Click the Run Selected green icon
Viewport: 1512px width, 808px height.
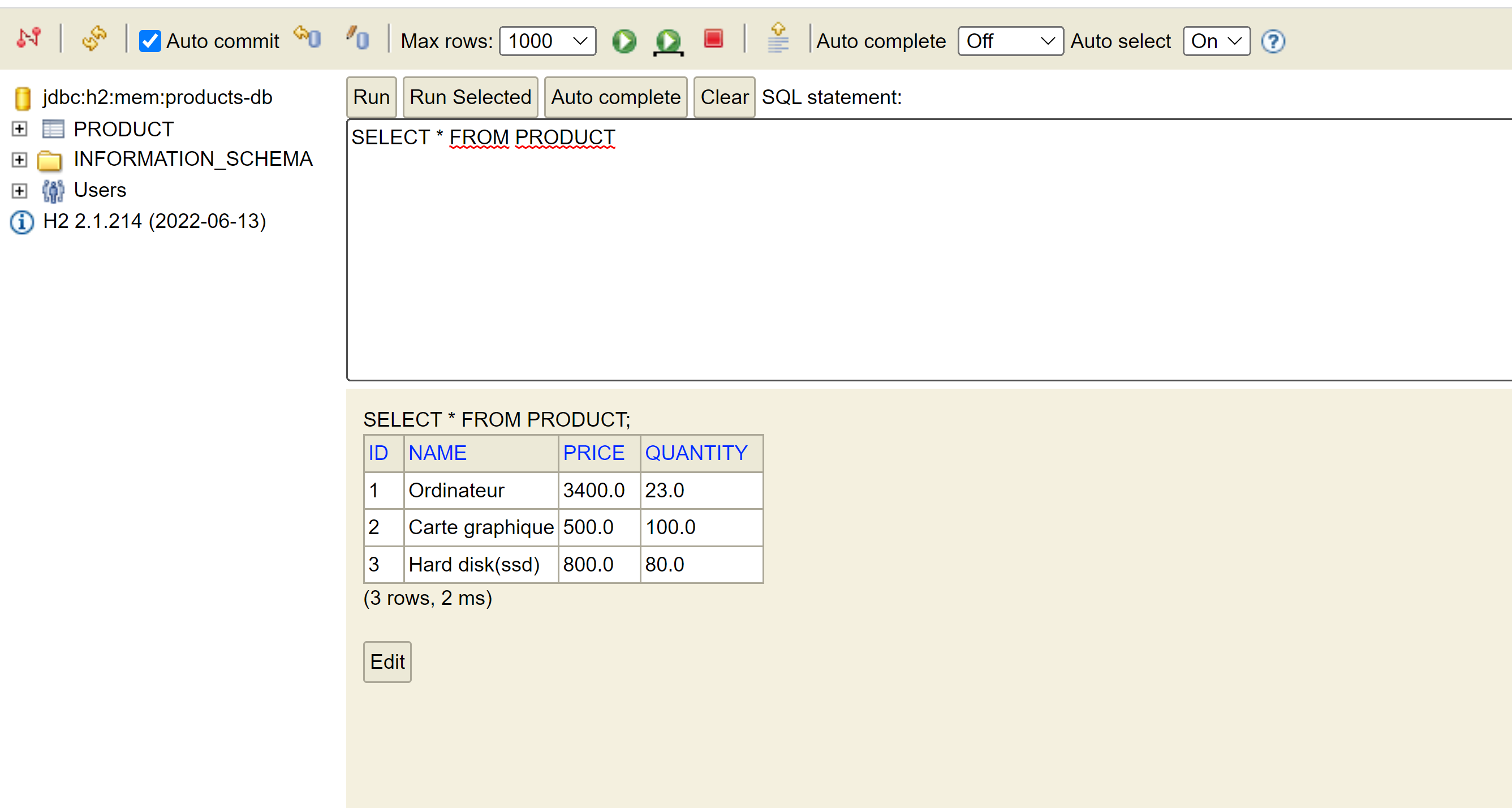click(x=668, y=41)
